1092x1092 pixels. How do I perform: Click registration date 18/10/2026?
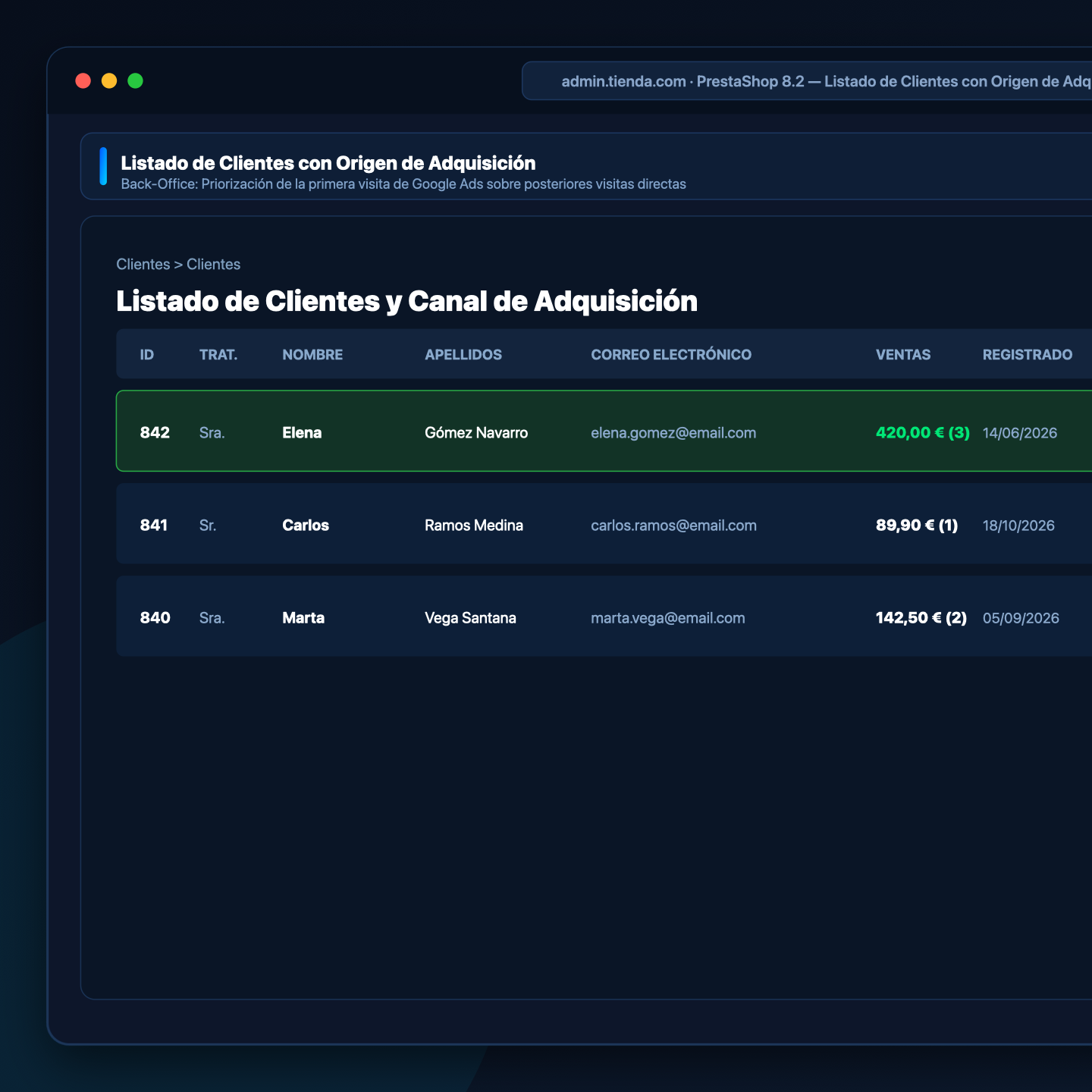coord(1018,526)
